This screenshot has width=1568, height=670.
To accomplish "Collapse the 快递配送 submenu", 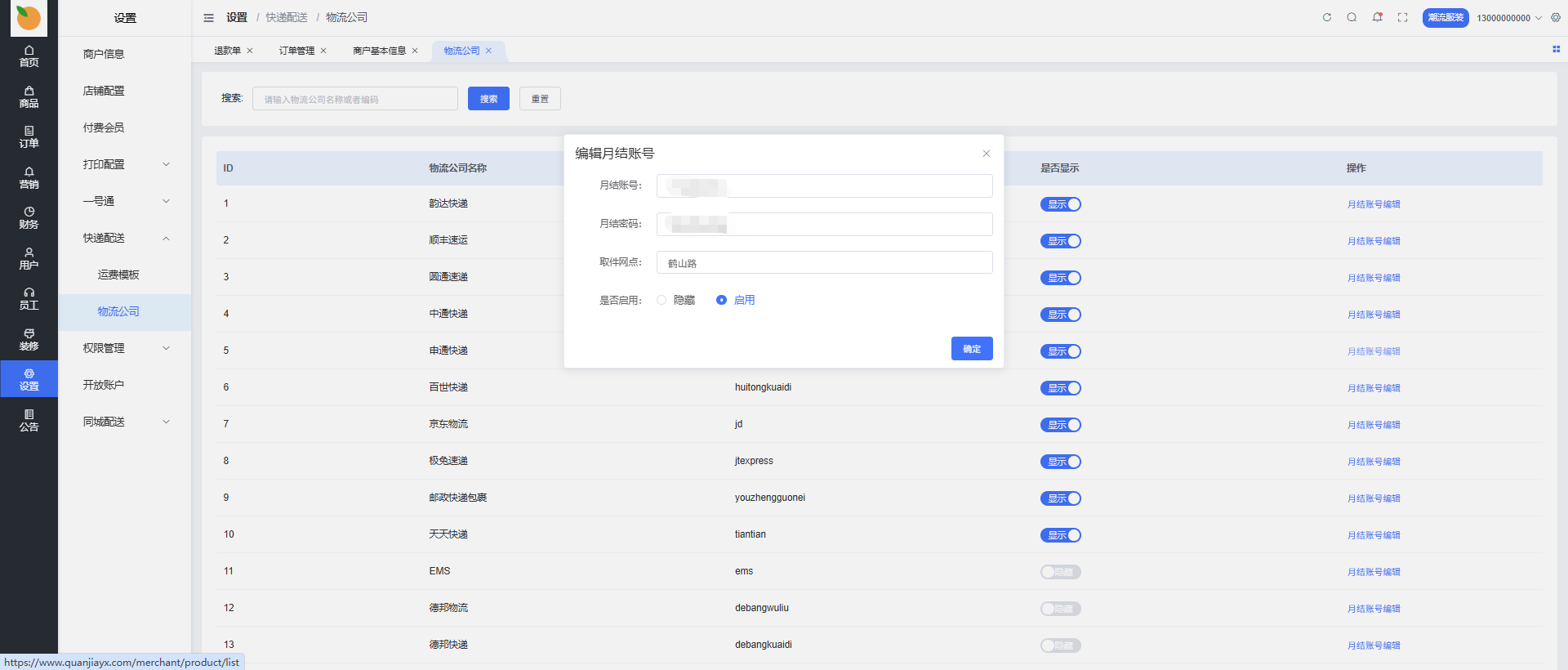I will coord(125,238).
